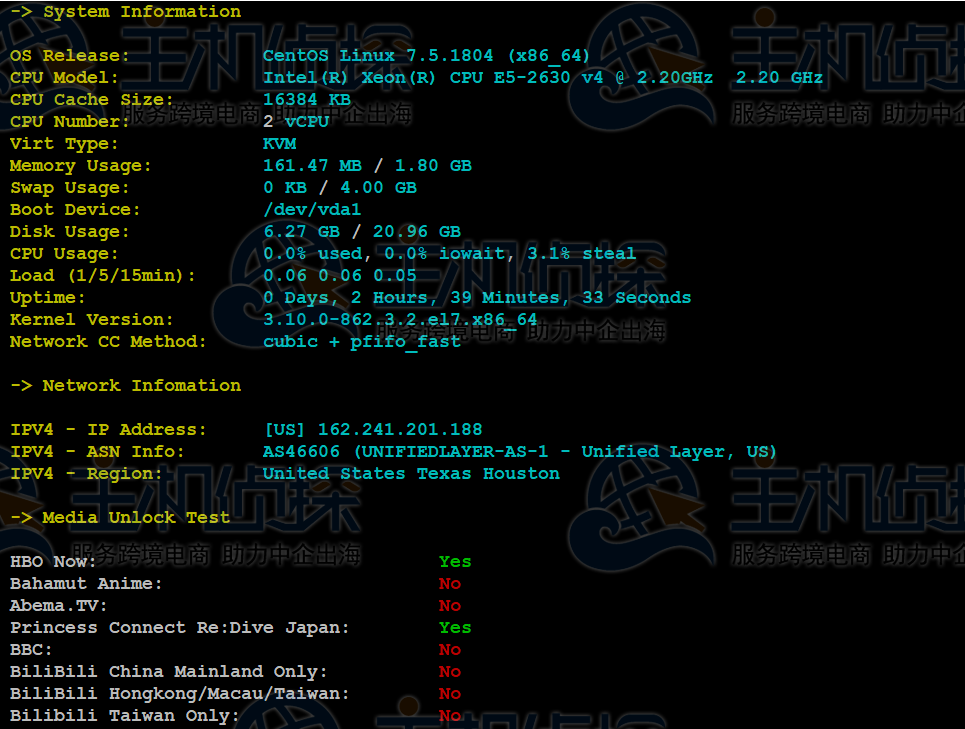
Task: Select the cache size '16384 KB'
Action: (306, 100)
